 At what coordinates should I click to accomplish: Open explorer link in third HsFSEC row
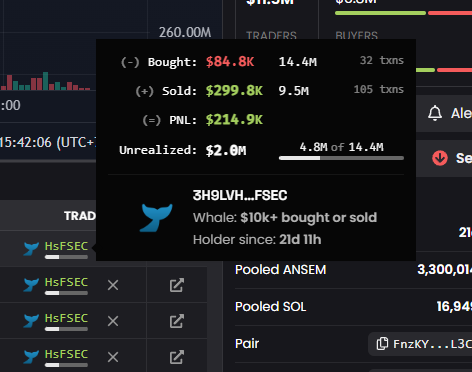pyautogui.click(x=177, y=321)
